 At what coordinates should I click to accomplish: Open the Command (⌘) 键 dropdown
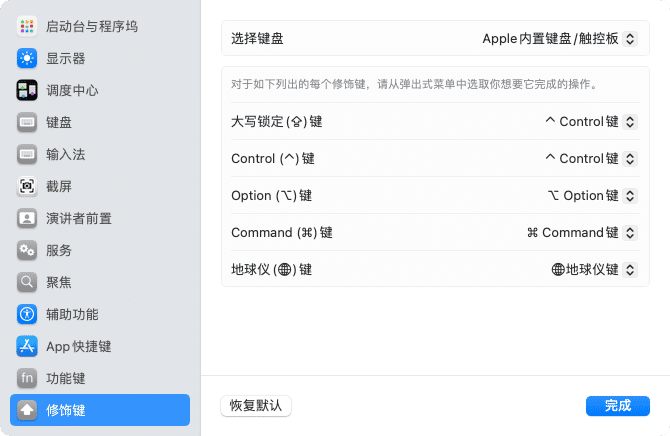point(582,232)
